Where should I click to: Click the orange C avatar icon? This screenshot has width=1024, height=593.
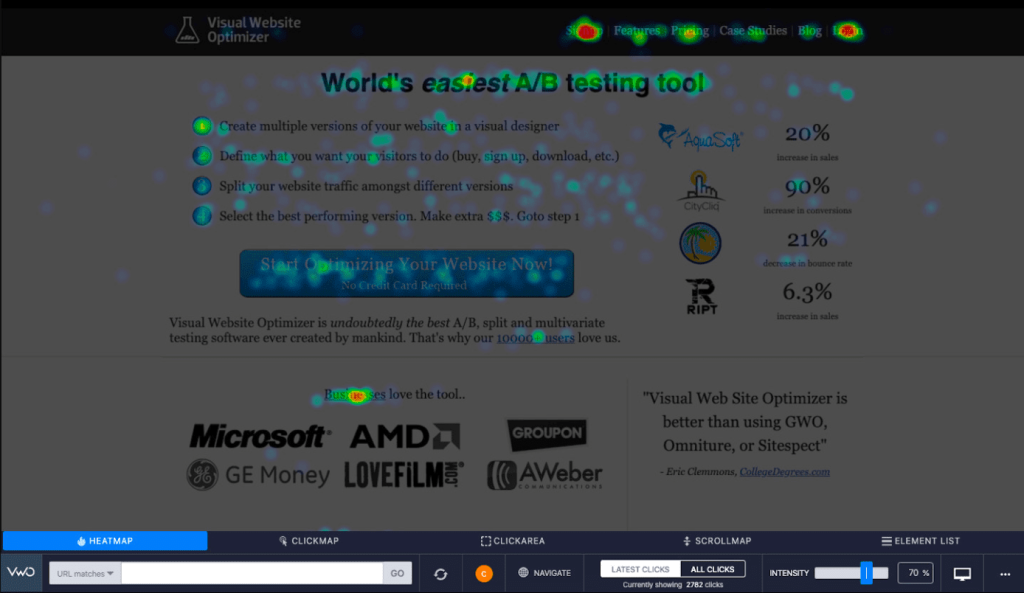point(484,573)
